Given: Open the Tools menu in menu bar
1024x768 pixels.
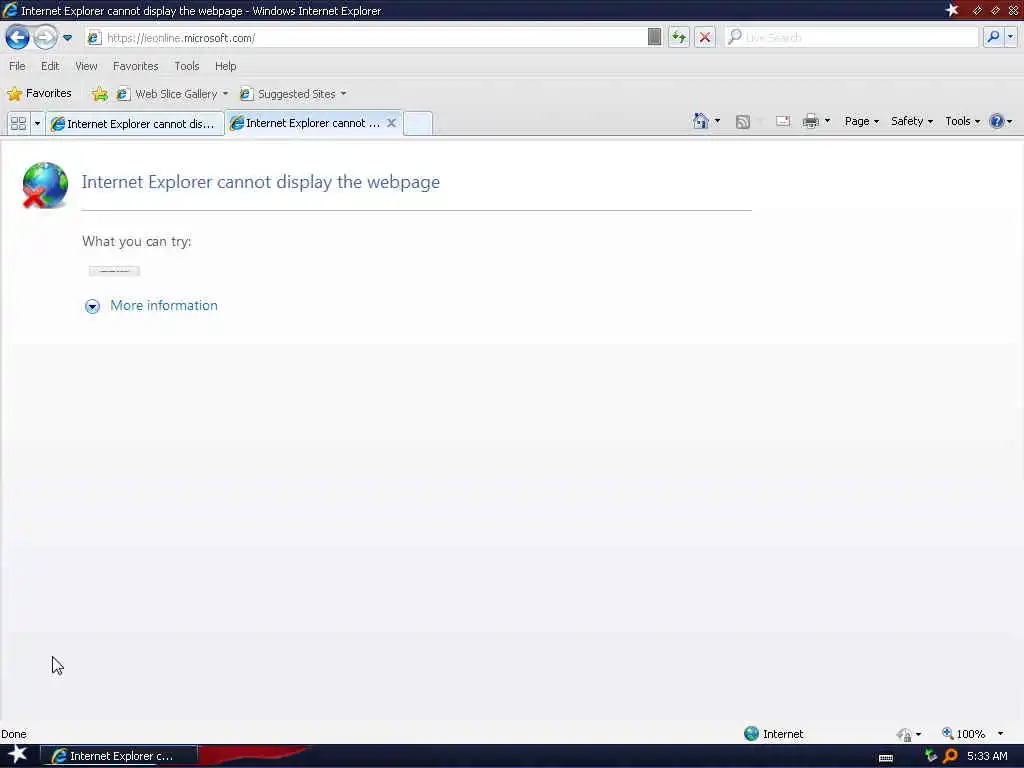Looking at the screenshot, I should 187,66.
